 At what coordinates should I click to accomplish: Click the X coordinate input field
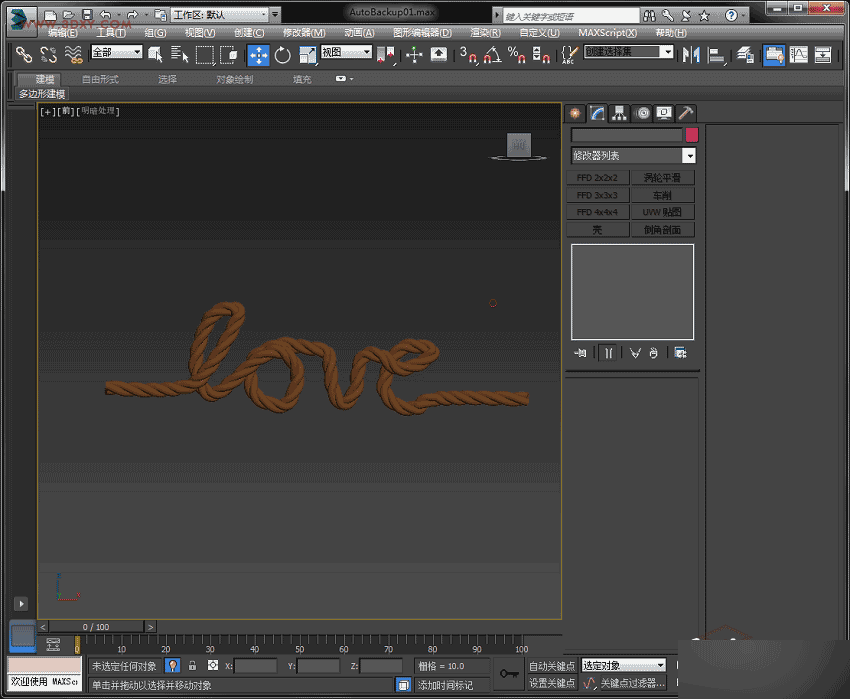(254, 665)
